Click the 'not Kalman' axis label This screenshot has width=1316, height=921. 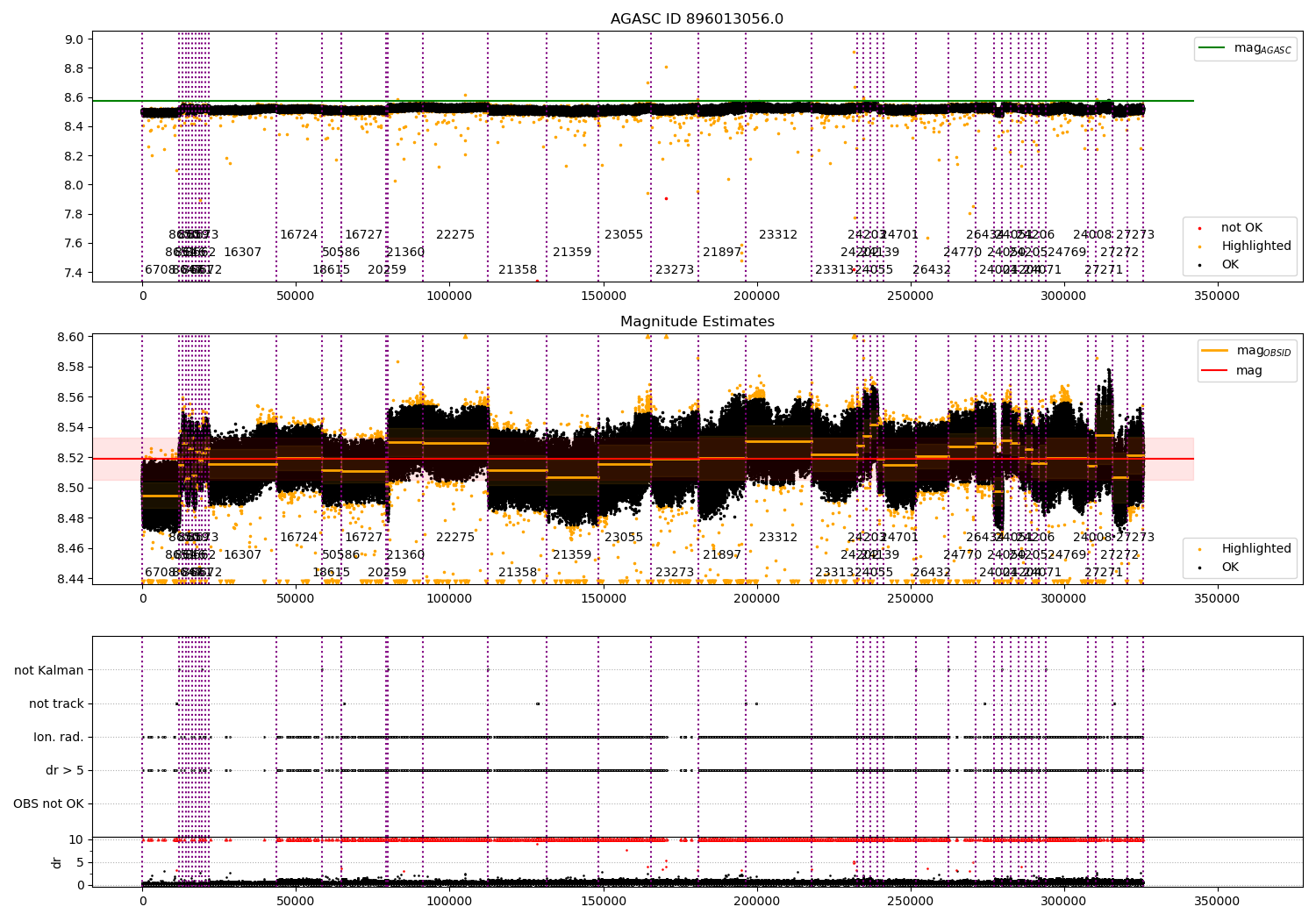pos(49,670)
